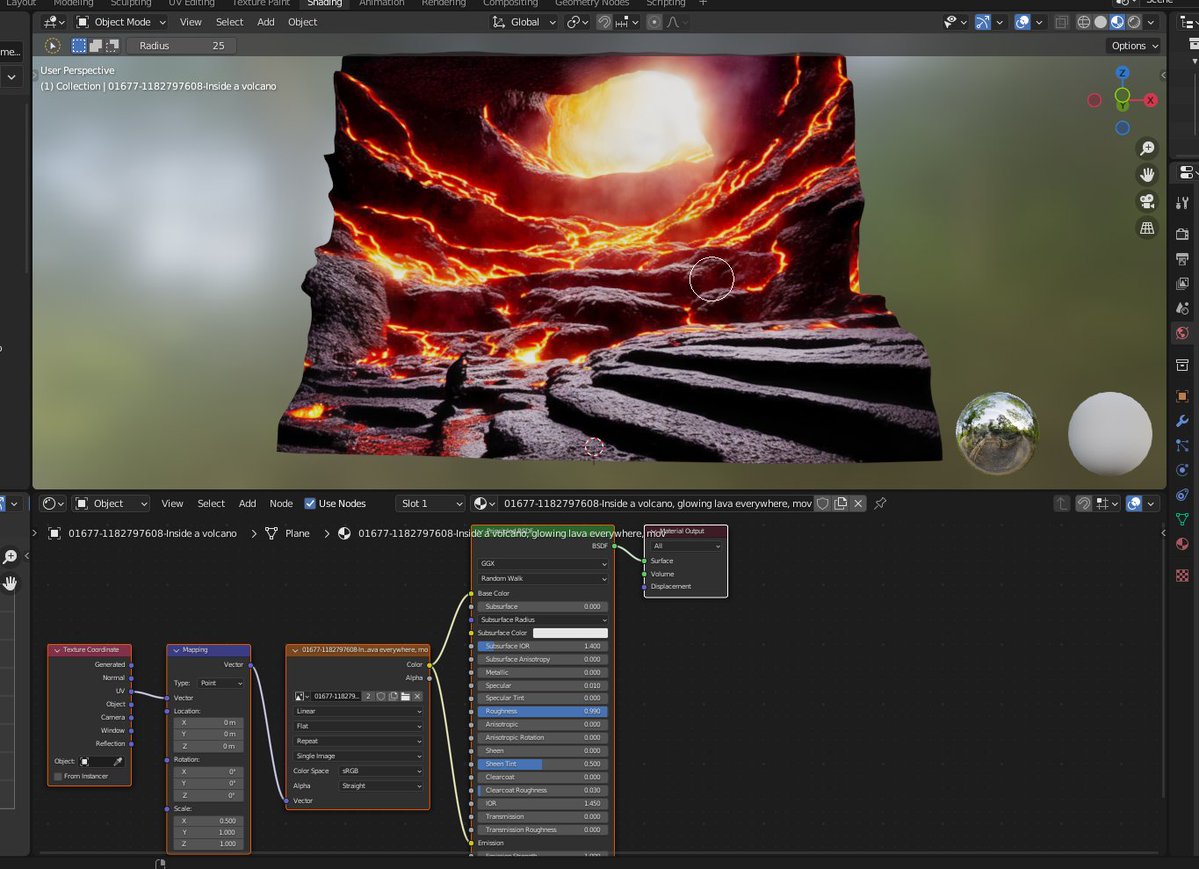The width and height of the screenshot is (1199, 869).
Task: Unlink the material with the X icon
Action: click(858, 503)
